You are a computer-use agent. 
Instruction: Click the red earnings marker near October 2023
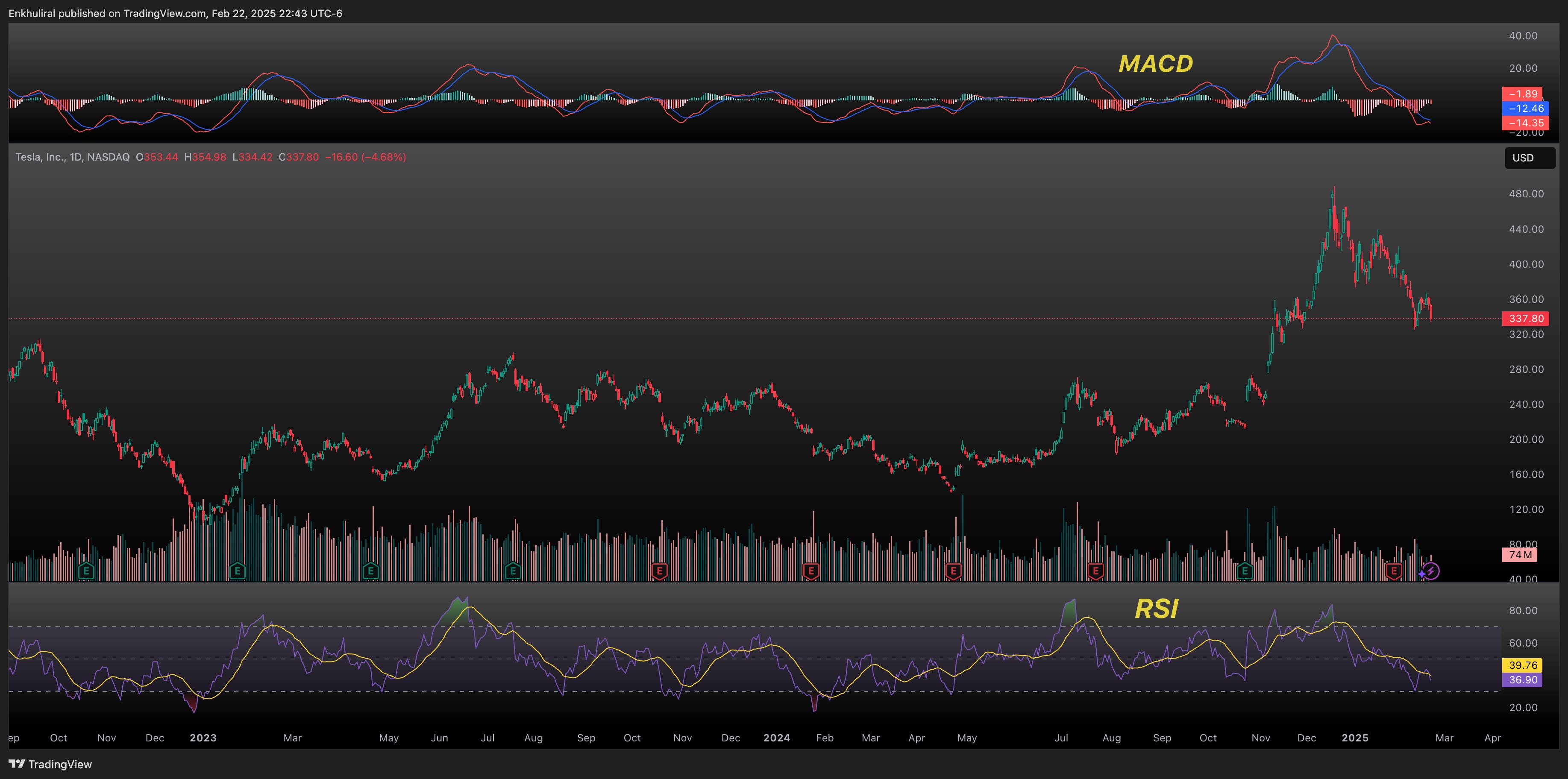tap(659, 571)
